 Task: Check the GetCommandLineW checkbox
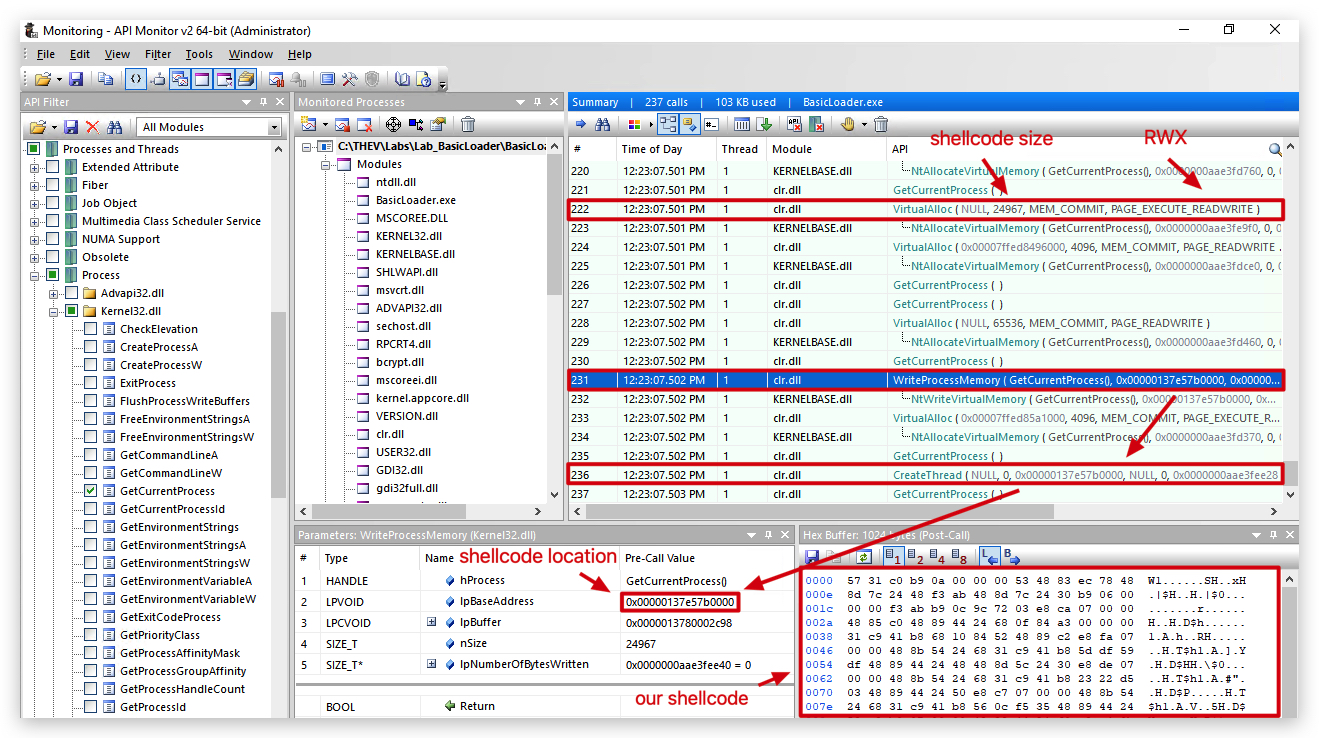click(x=91, y=473)
